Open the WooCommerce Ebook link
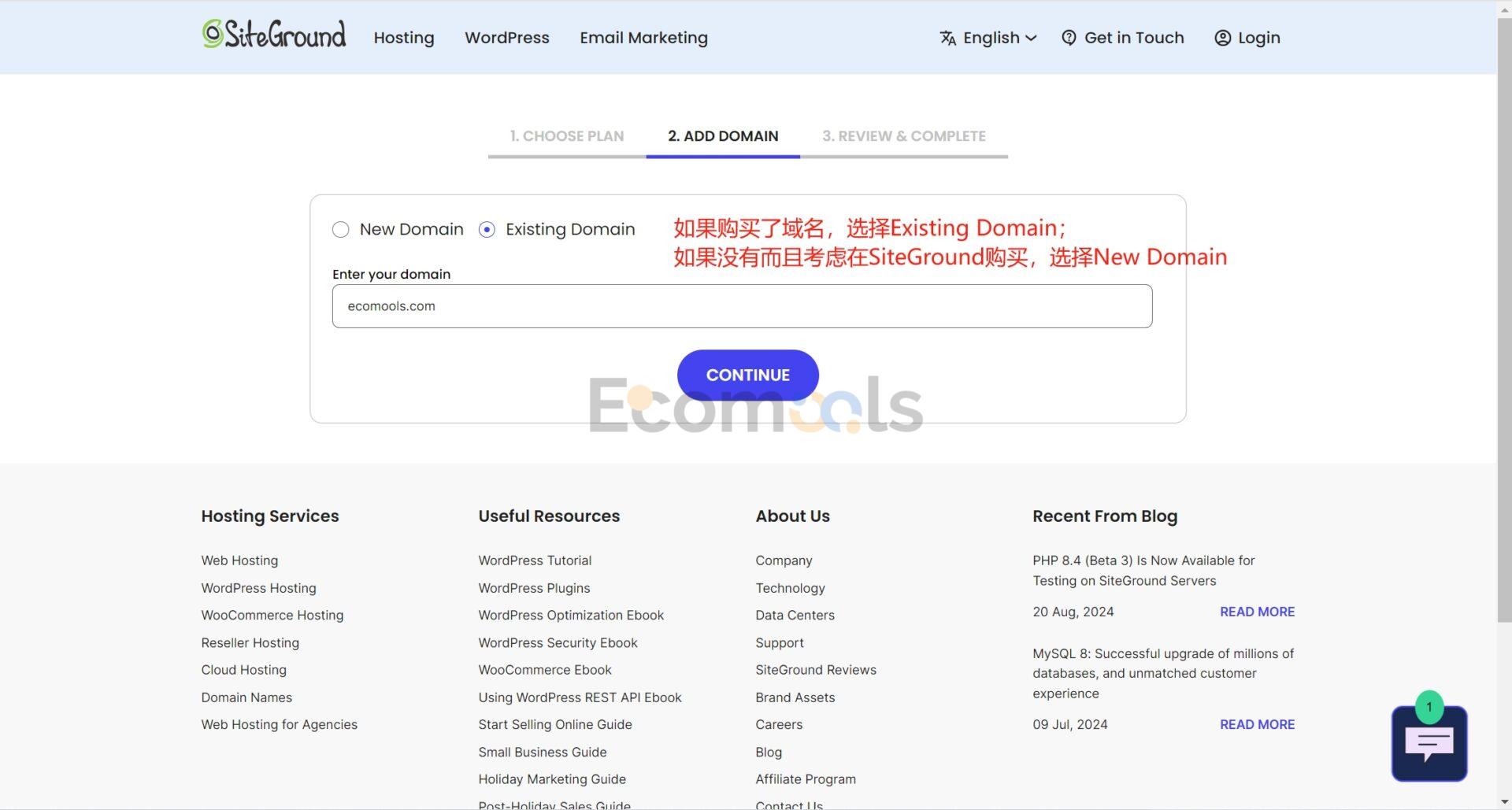The width and height of the screenshot is (1512, 810). point(545,670)
